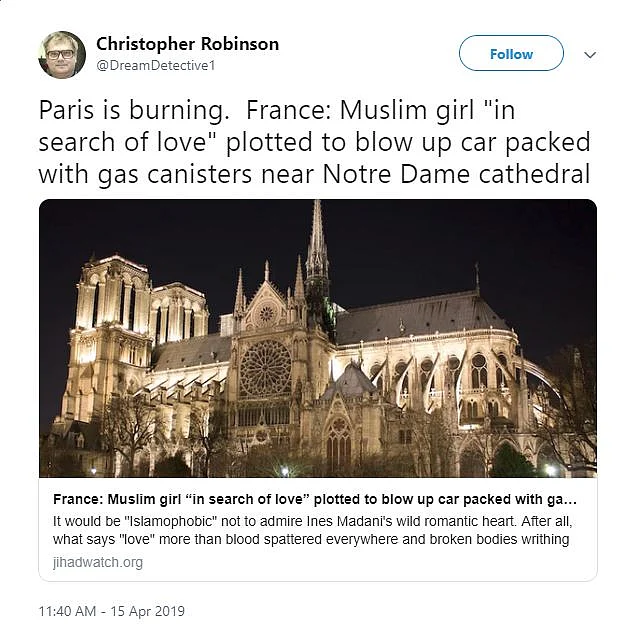The width and height of the screenshot is (634, 625).
Task: Click the rose window in the cathedral photo
Action: 265,368
